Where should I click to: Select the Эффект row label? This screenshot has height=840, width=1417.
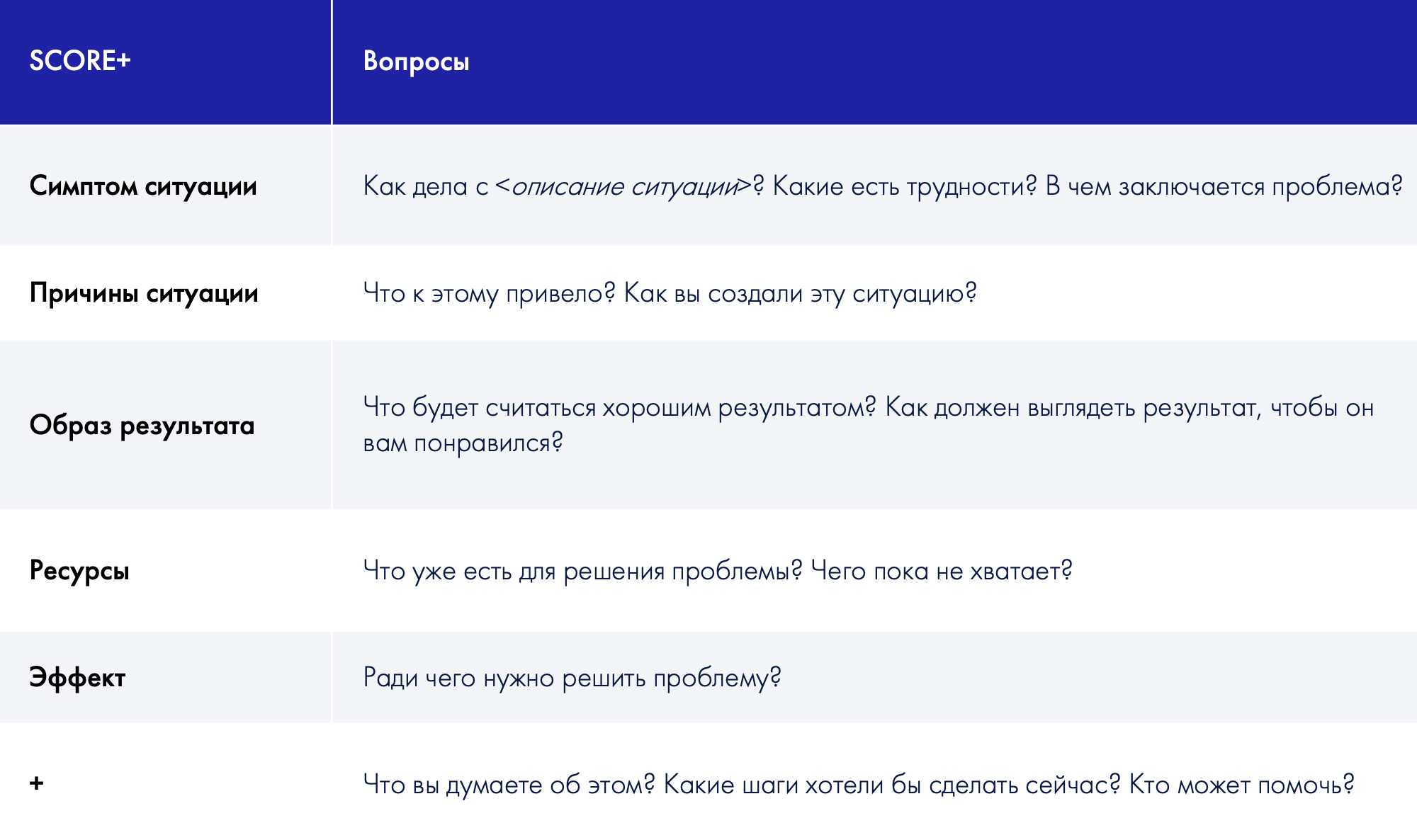pos(77,678)
